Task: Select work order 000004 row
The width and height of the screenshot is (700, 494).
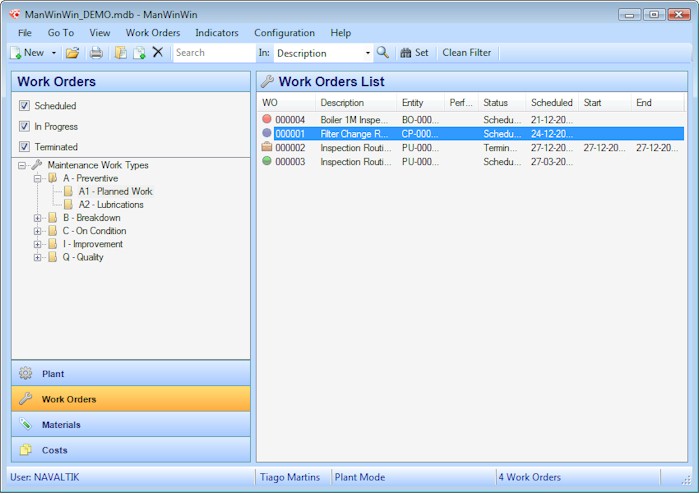Action: pos(471,120)
